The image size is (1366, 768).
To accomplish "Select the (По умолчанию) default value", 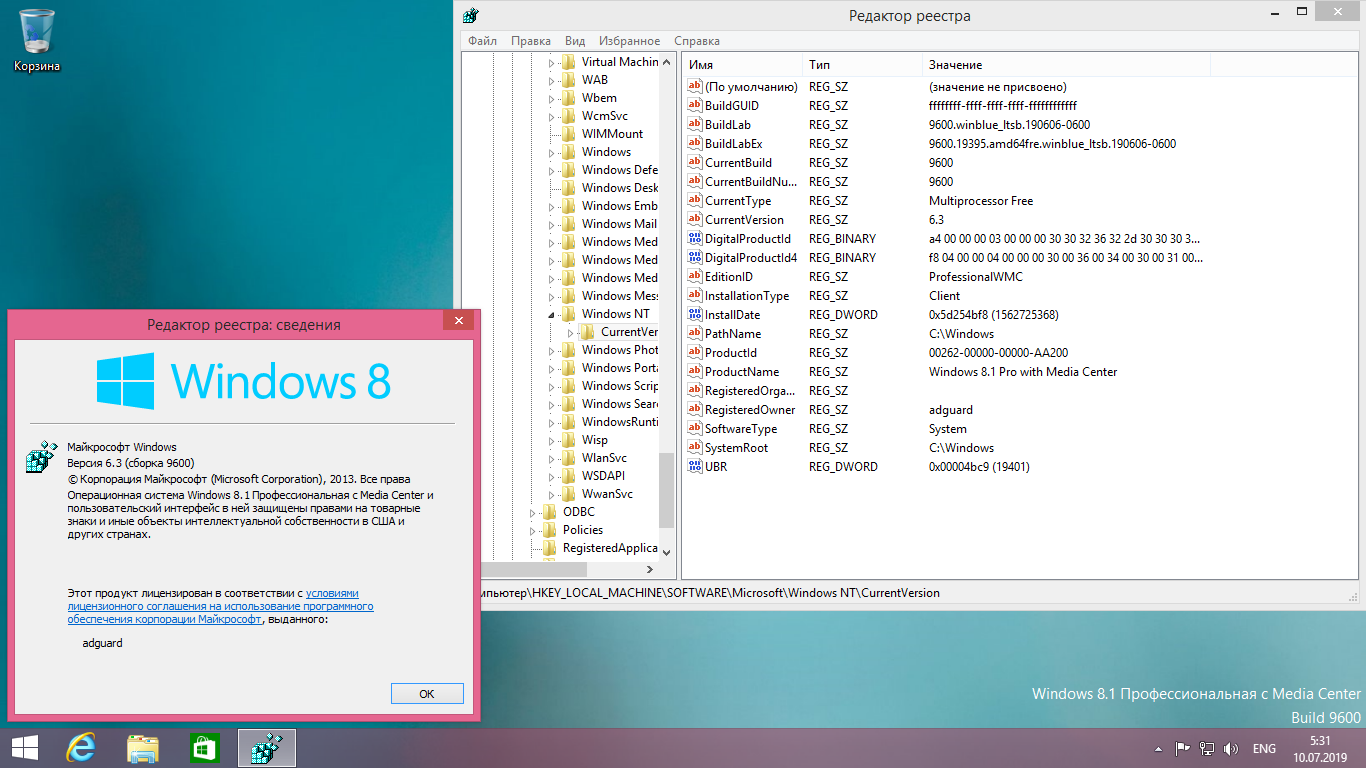I will [750, 87].
